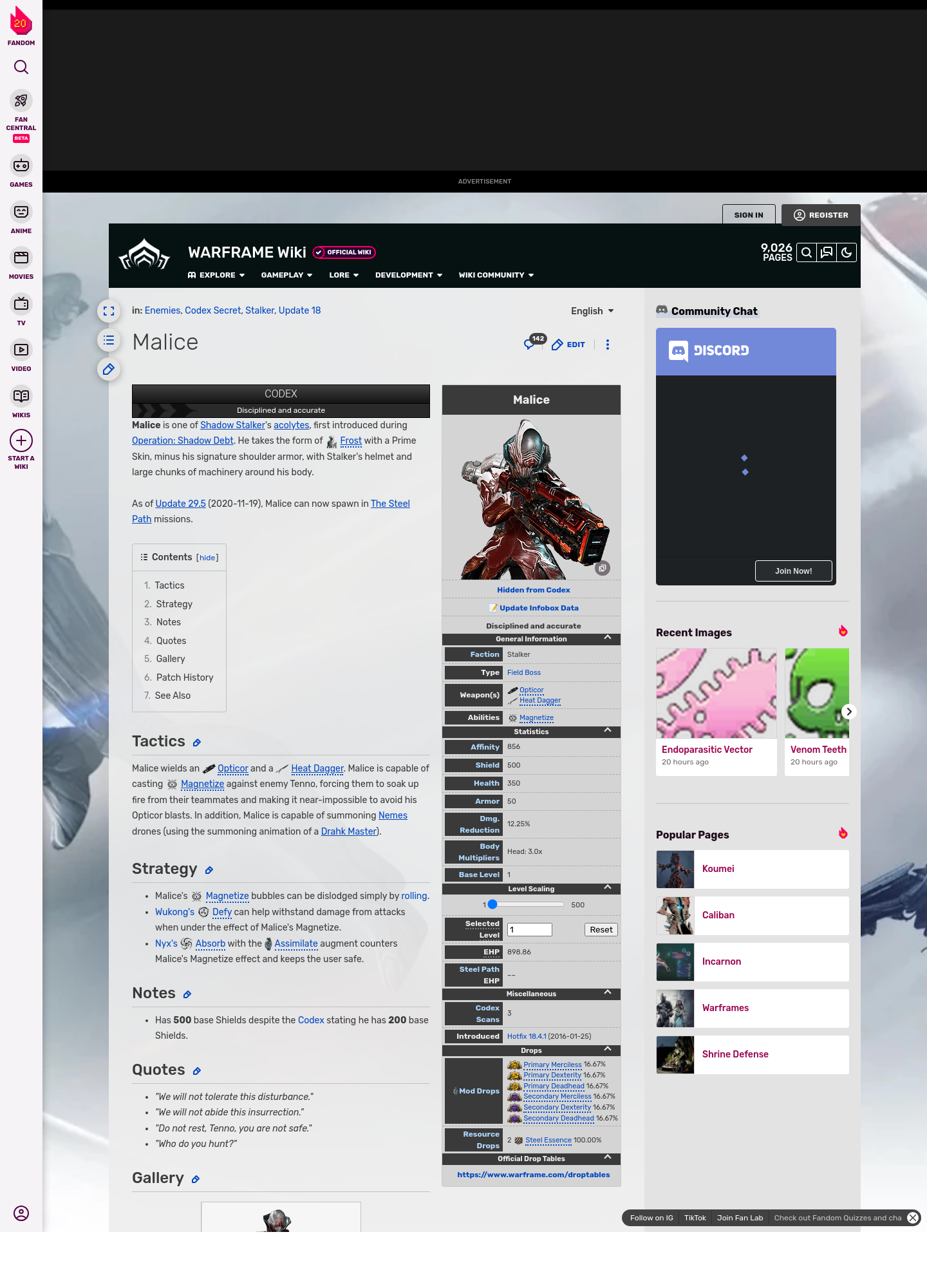Image resolution: width=927 pixels, height=1288 pixels.
Task: View the 142 page comments
Action: pyautogui.click(x=535, y=342)
